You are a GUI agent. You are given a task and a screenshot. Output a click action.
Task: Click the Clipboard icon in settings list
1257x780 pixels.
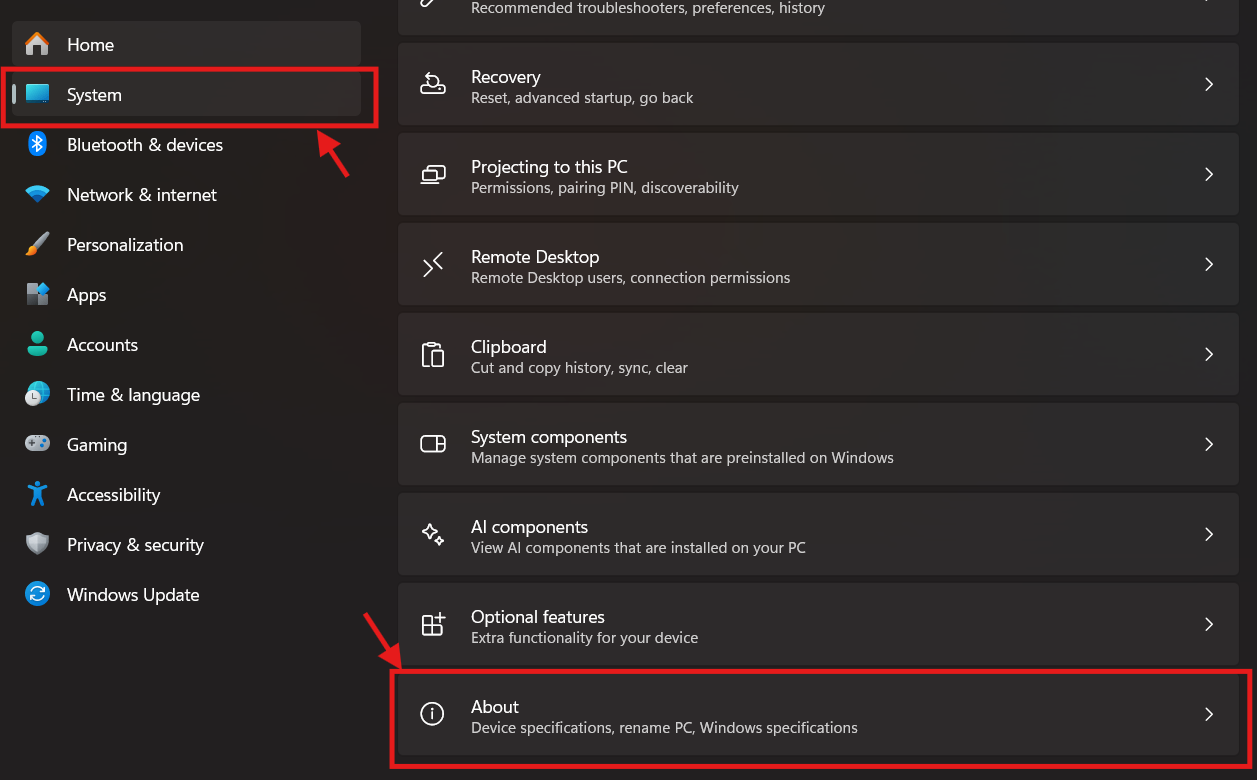coord(432,355)
